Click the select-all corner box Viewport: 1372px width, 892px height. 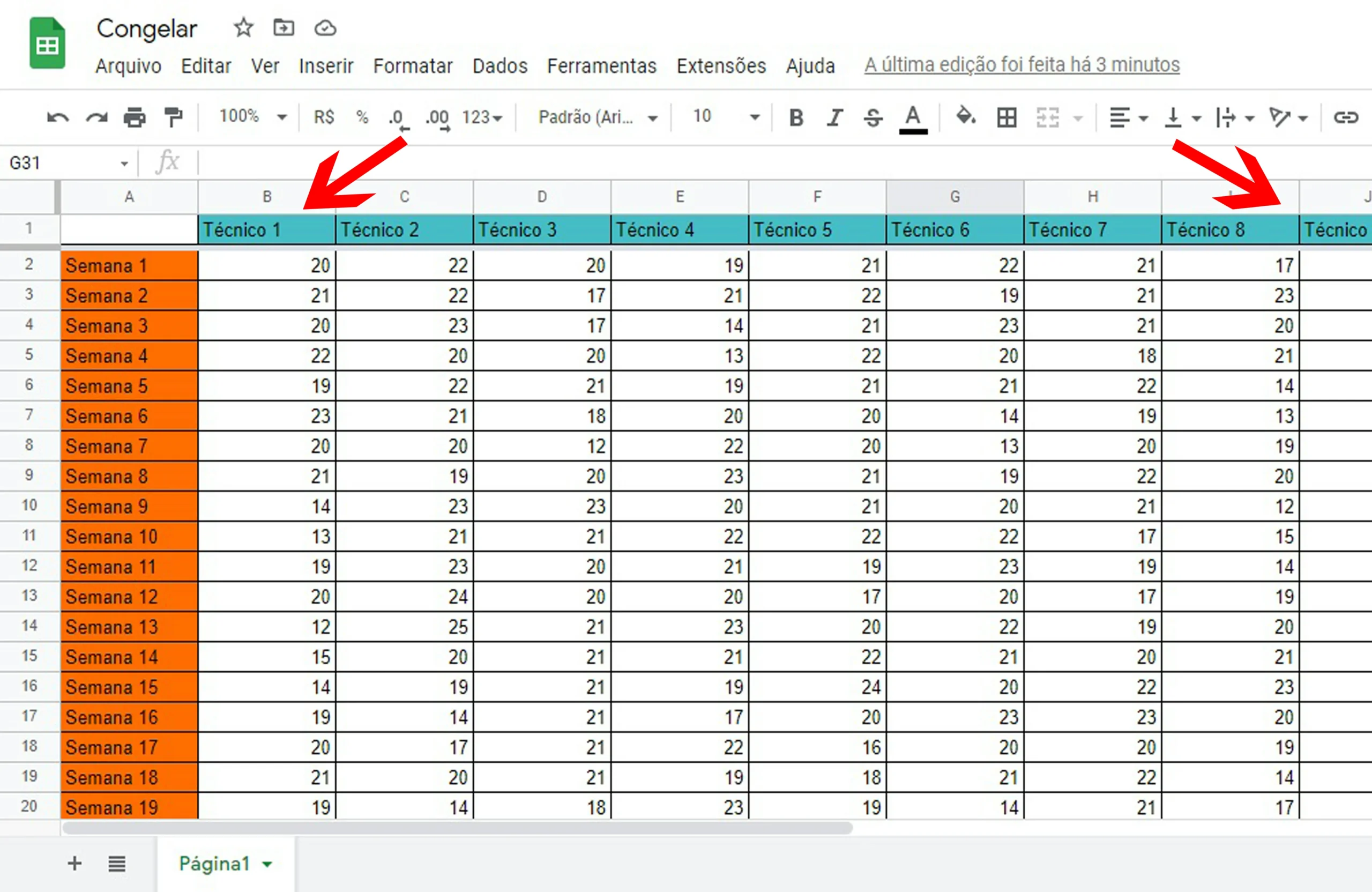coord(29,197)
